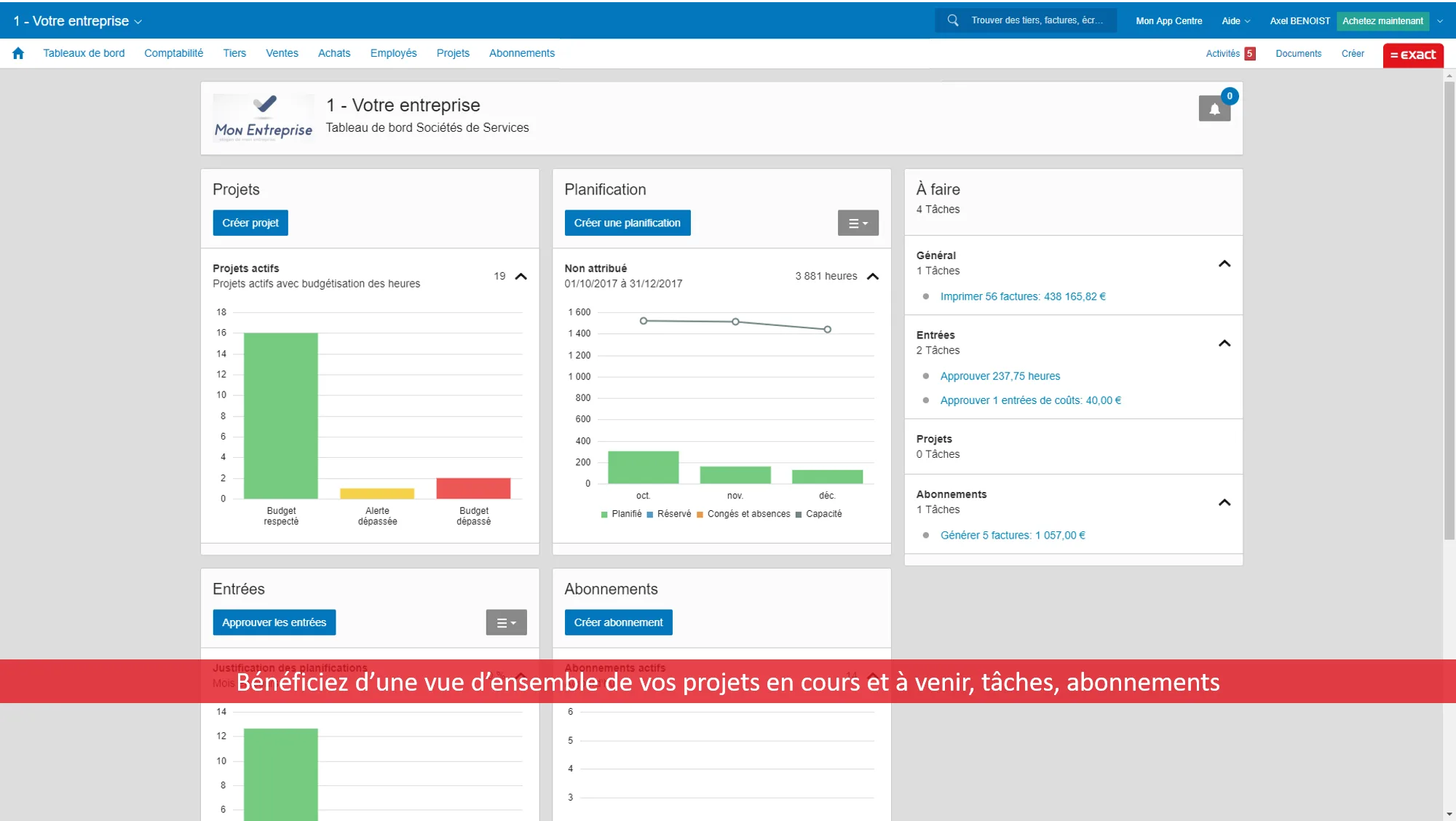Click the red Budget dépassé bar
Viewport: 1456px width, 821px height.
[473, 488]
